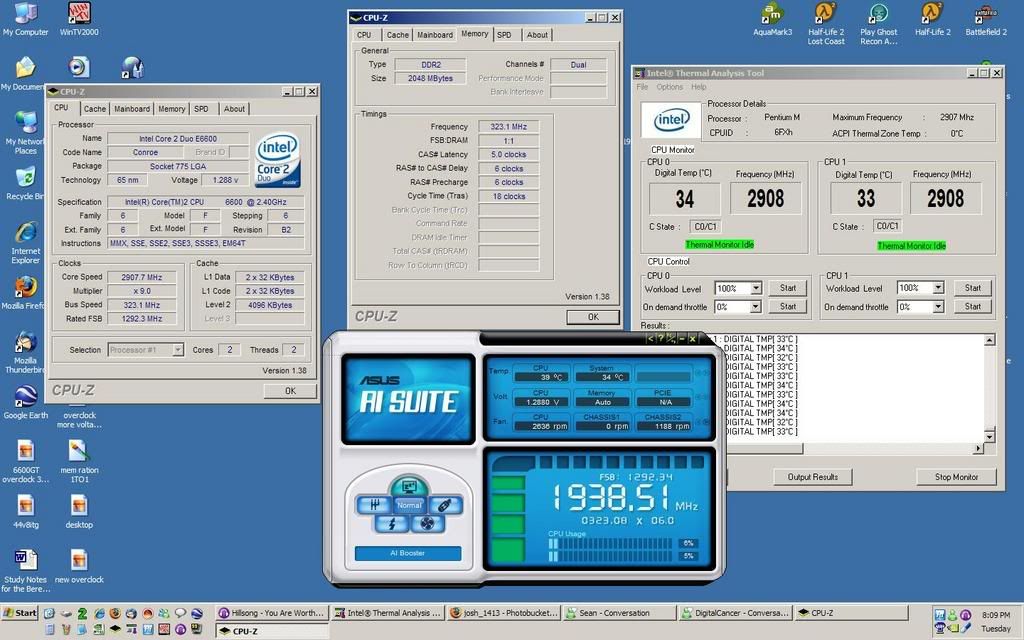Image resolution: width=1024 pixels, height=640 pixels.
Task: Click the Windows Start button
Action: coord(20,613)
